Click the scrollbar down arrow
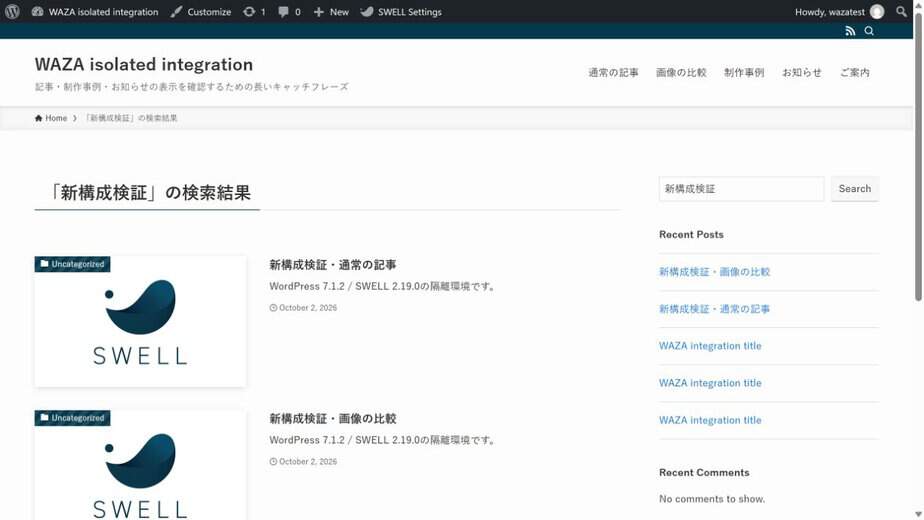Image resolution: width=924 pixels, height=520 pixels. 918,515
